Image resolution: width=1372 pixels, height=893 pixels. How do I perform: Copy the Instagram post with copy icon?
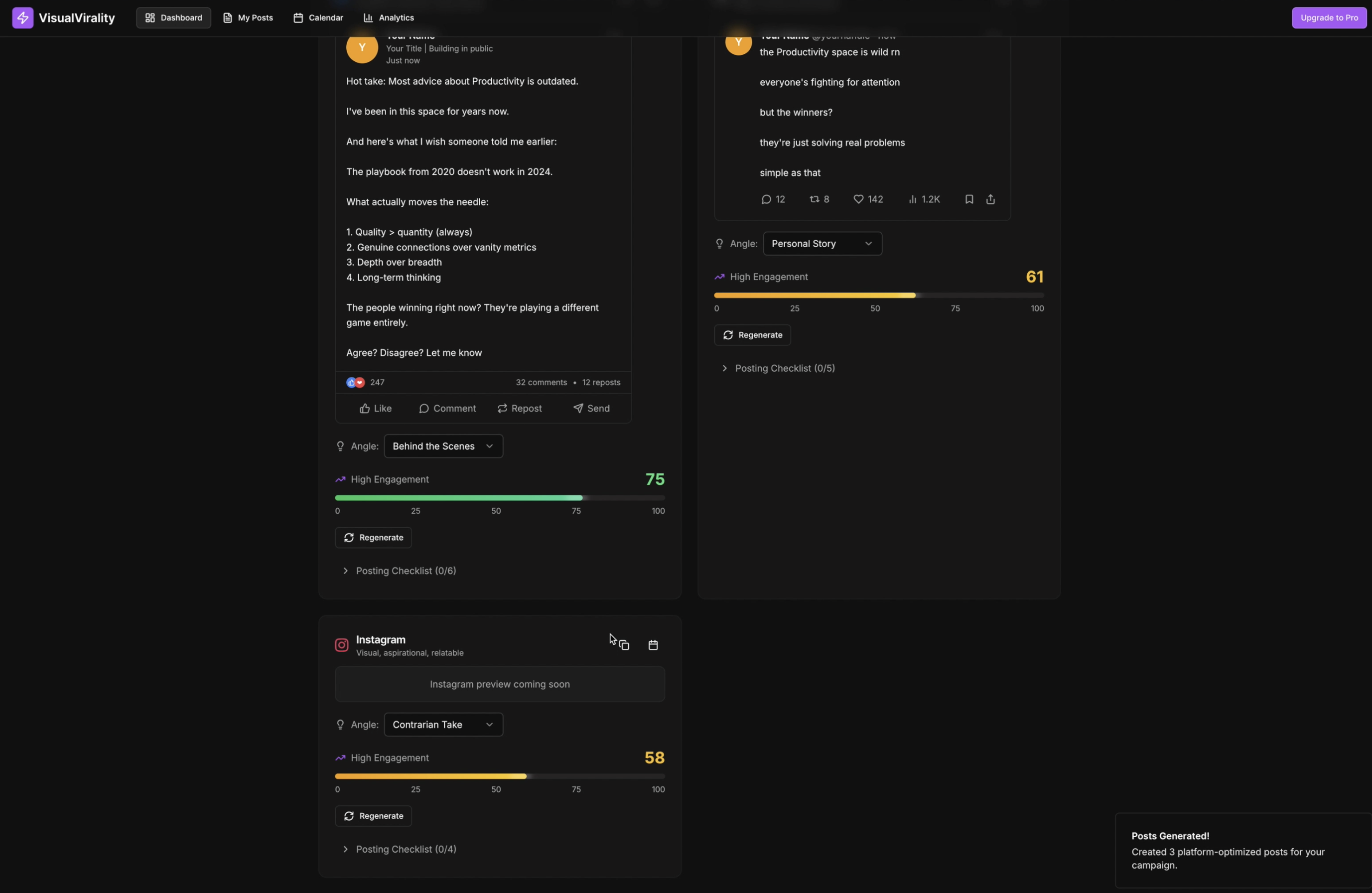[x=624, y=645]
